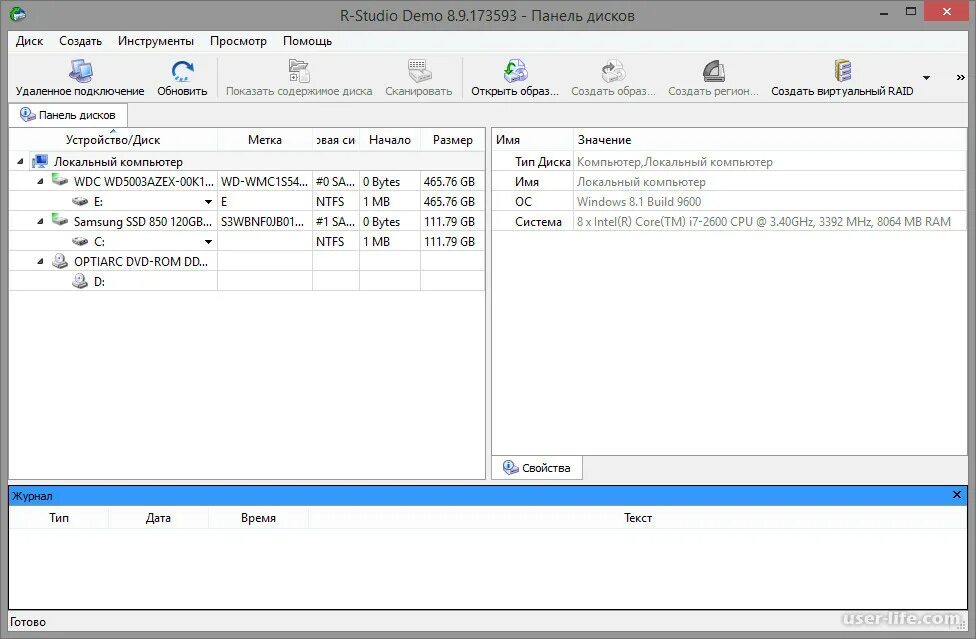Open the dropdown arrow next to Create virtual RAID
Image resolution: width=976 pixels, height=639 pixels.
[926, 78]
